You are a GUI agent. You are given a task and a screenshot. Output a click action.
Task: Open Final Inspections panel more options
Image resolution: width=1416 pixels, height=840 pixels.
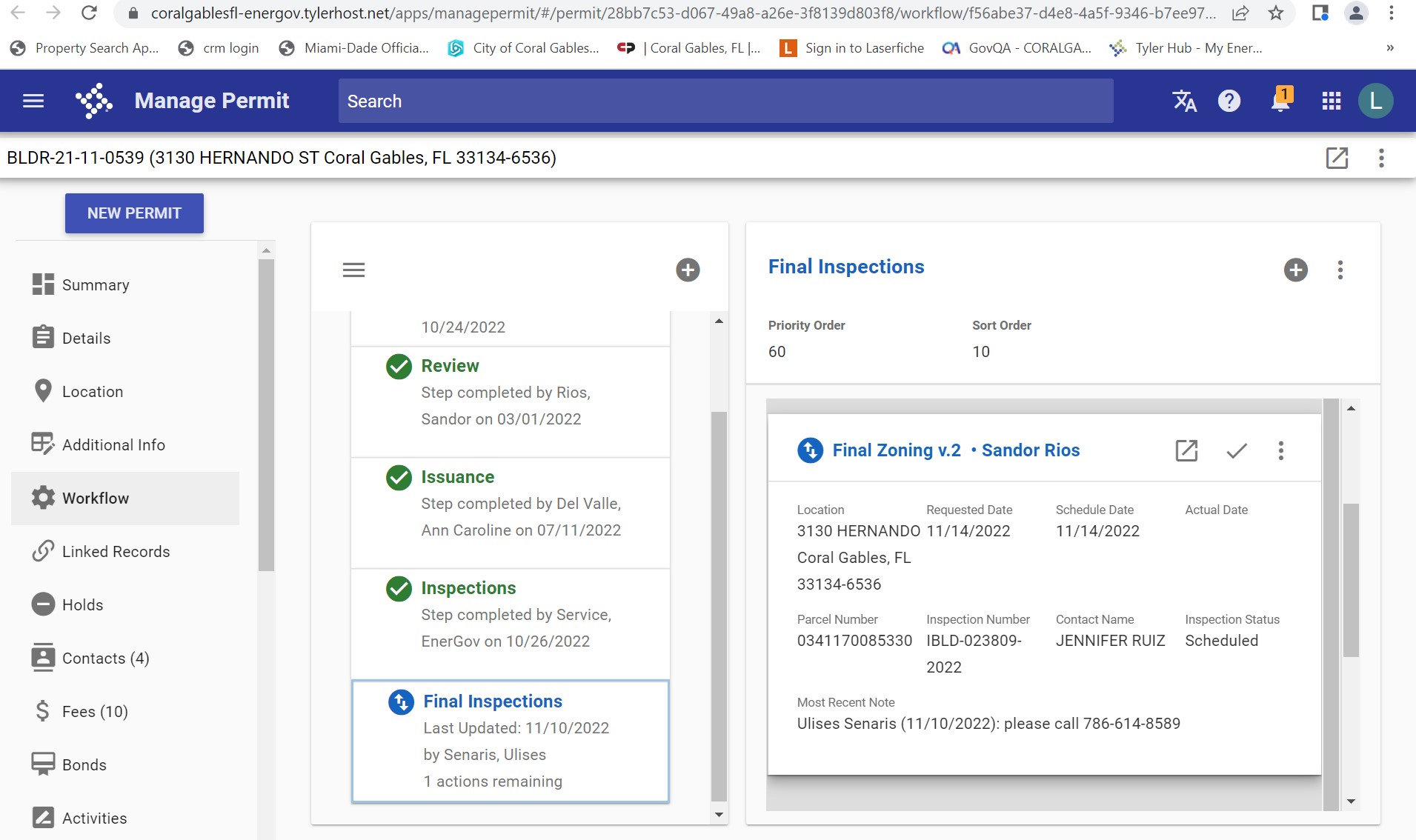[1340, 270]
